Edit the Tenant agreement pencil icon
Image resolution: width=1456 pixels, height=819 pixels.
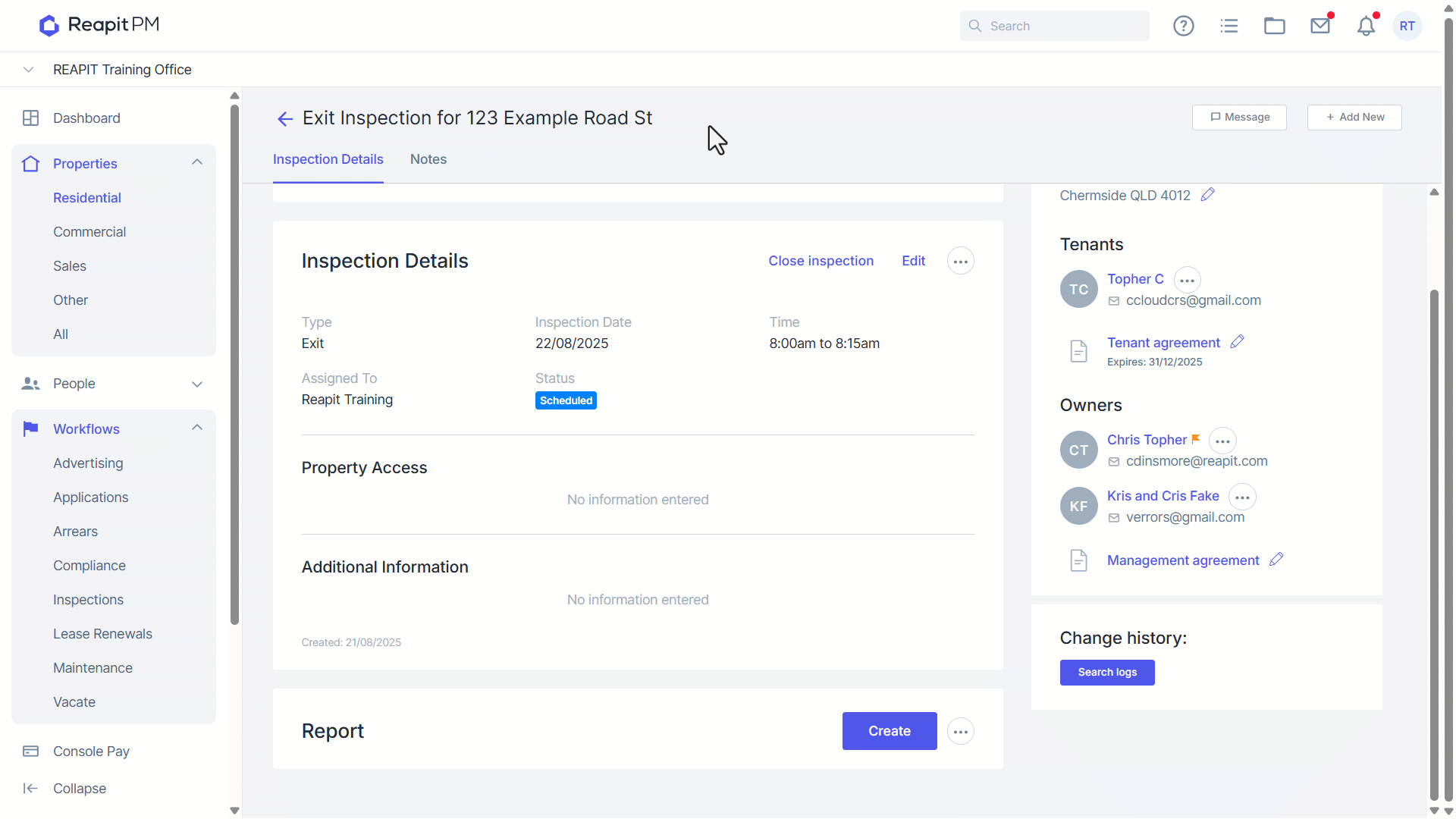coord(1237,342)
